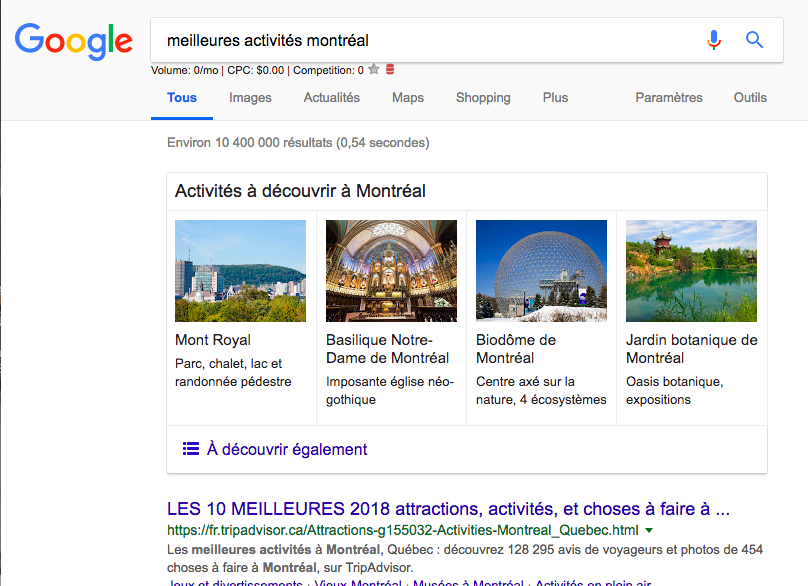Click the TripAdvisor result snippet text
This screenshot has width=808, height=586.
pos(465,559)
